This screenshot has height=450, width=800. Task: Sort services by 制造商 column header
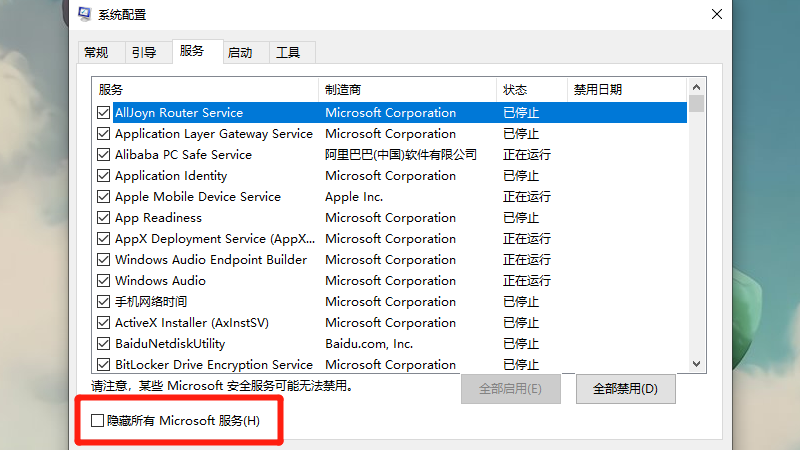tap(407, 90)
